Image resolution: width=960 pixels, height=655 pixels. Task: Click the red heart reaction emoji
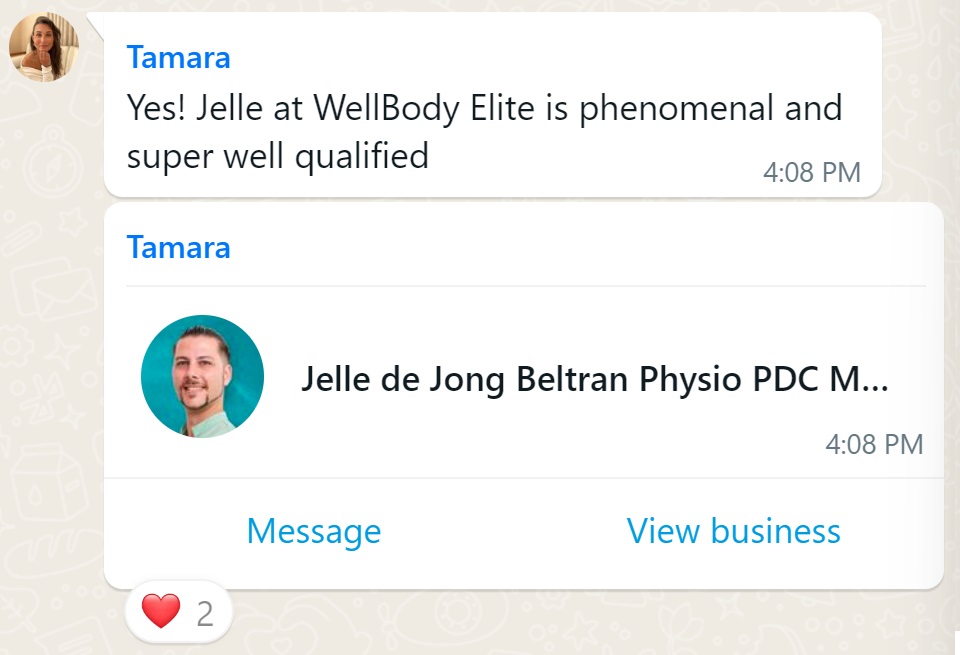pyautogui.click(x=161, y=612)
